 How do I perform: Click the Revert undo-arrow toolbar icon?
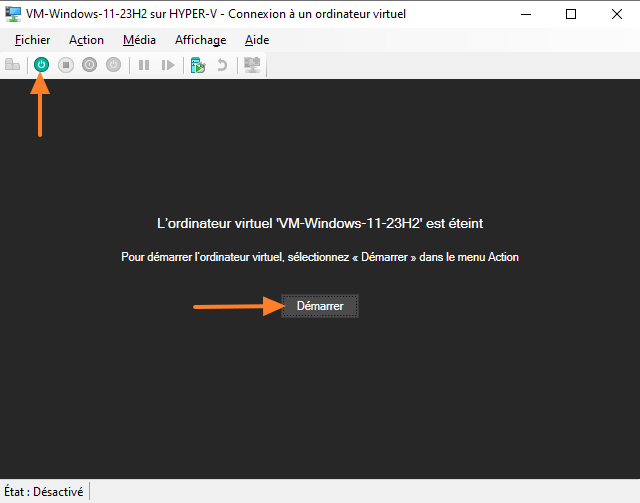click(222, 65)
